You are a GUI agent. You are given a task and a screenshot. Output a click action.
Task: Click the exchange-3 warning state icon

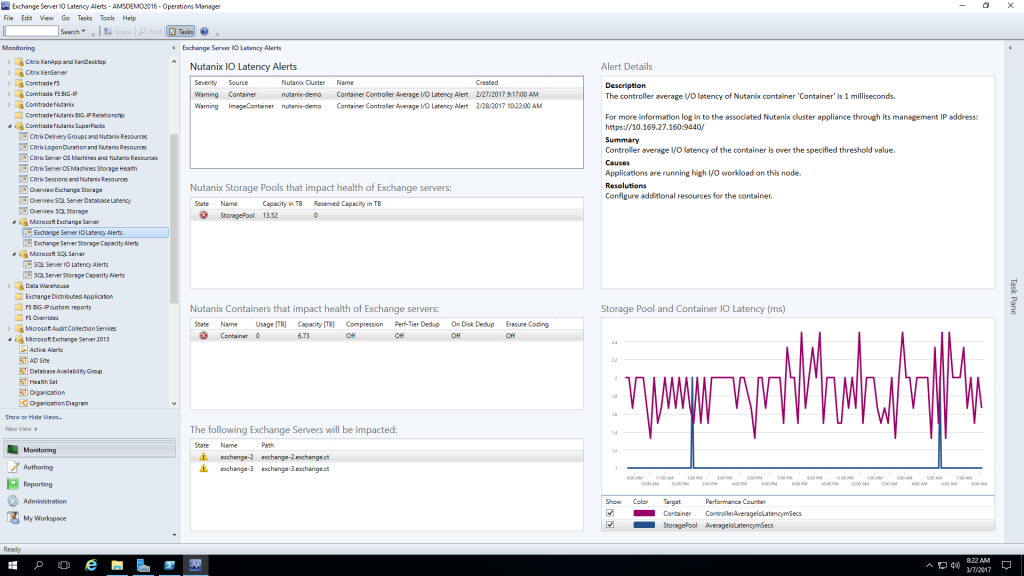coord(204,469)
